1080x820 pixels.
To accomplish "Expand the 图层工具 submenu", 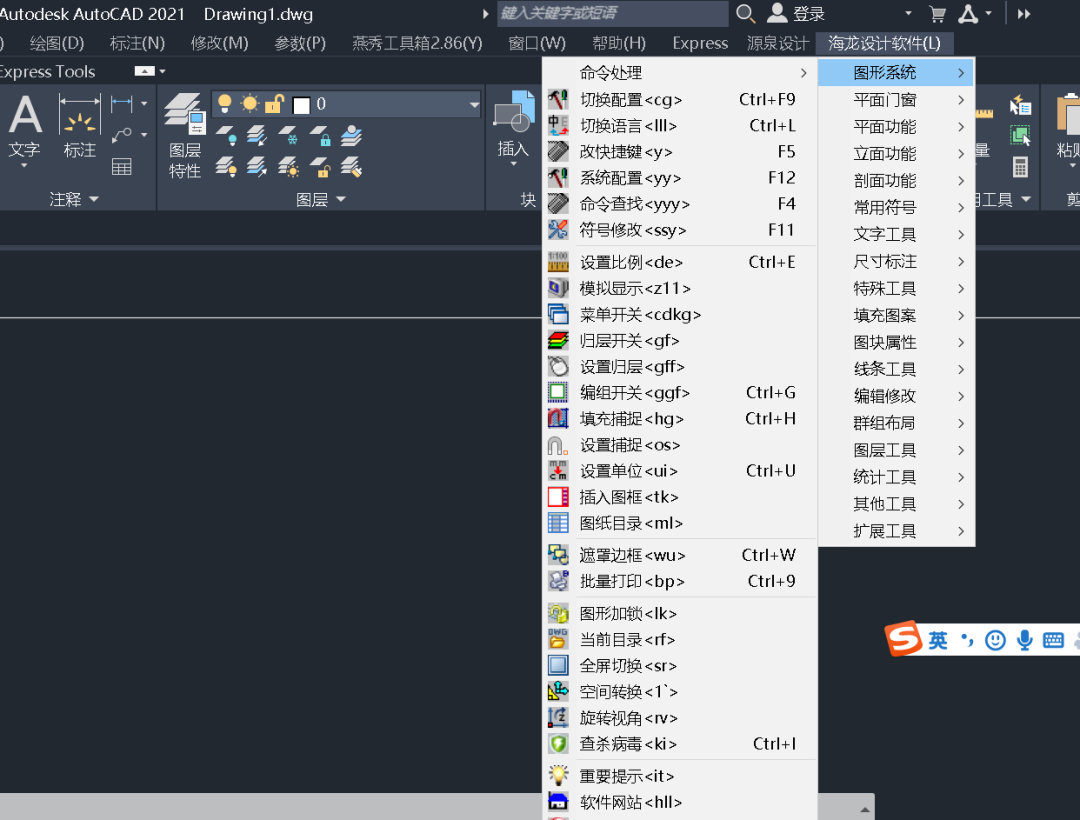I will coord(896,450).
